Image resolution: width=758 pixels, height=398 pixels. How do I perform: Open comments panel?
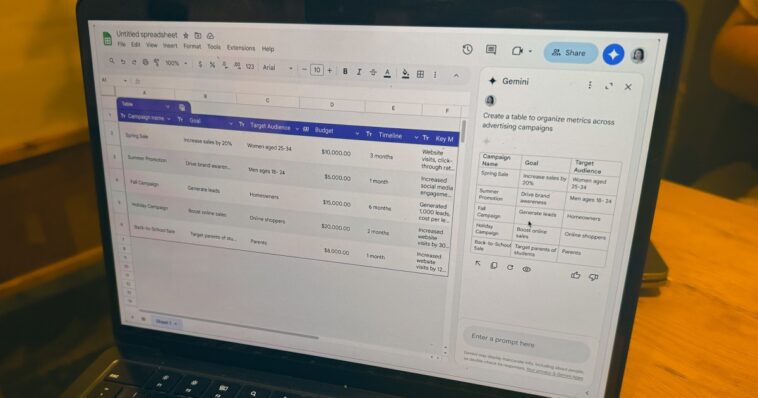pos(491,50)
